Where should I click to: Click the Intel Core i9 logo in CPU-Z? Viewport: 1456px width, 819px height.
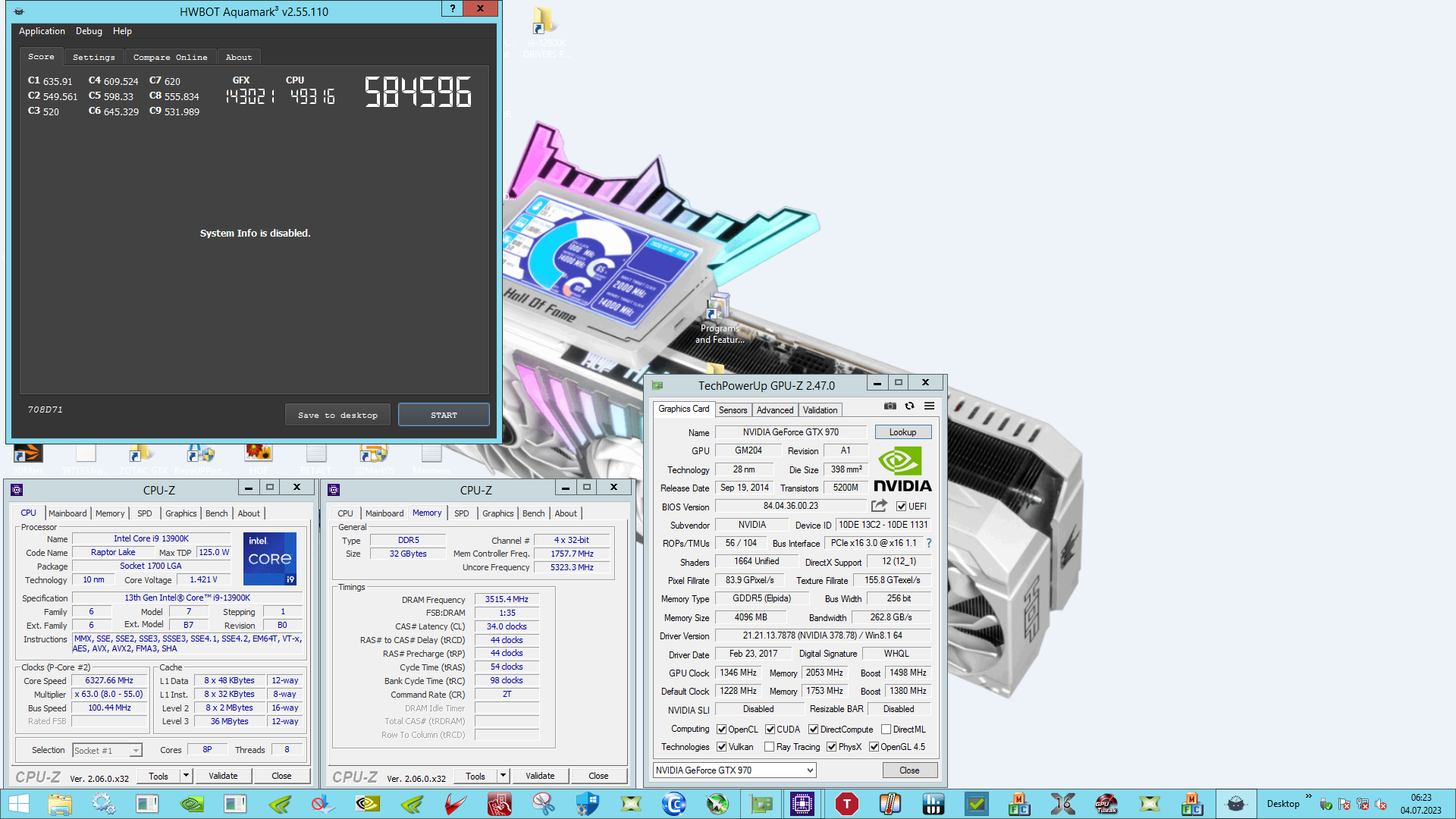pos(270,559)
